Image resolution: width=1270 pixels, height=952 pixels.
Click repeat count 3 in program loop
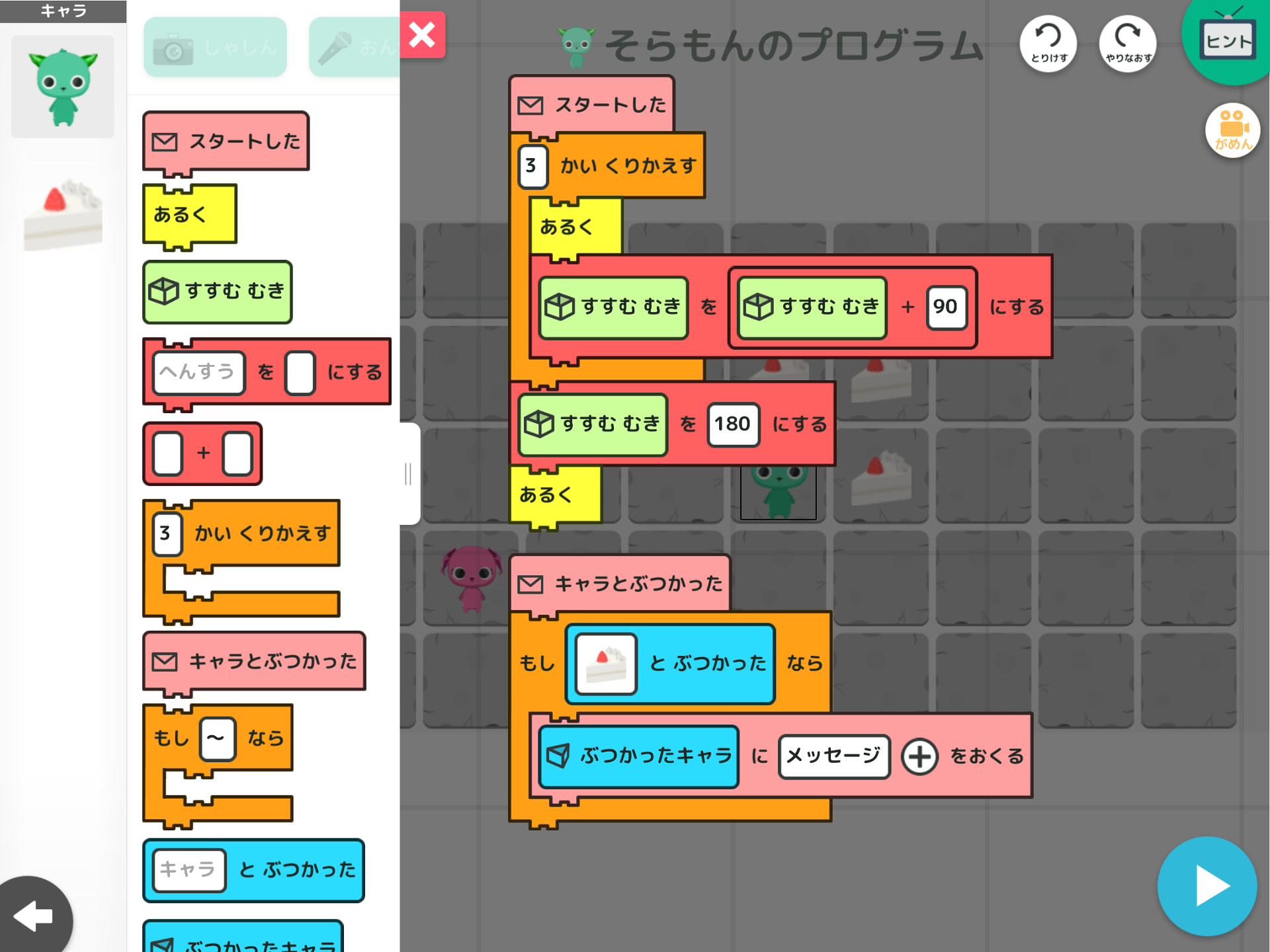[x=532, y=166]
